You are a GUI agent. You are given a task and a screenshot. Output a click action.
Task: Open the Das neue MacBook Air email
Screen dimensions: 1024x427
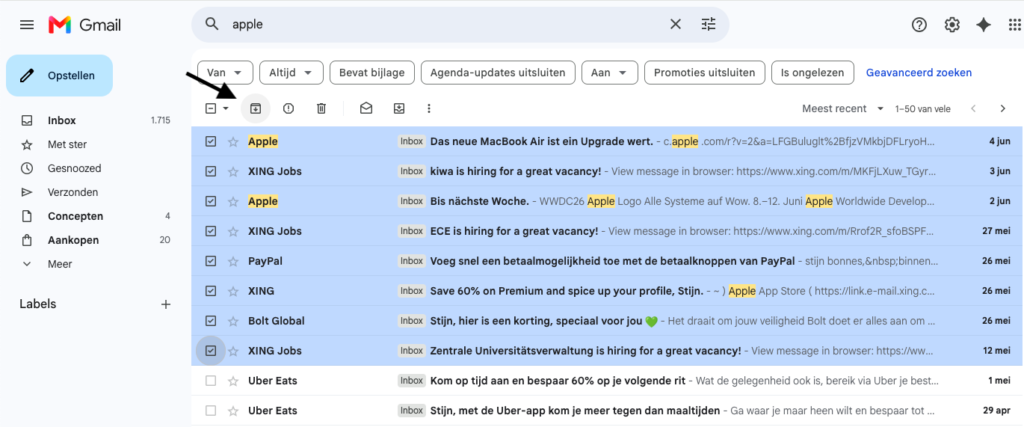(607, 142)
